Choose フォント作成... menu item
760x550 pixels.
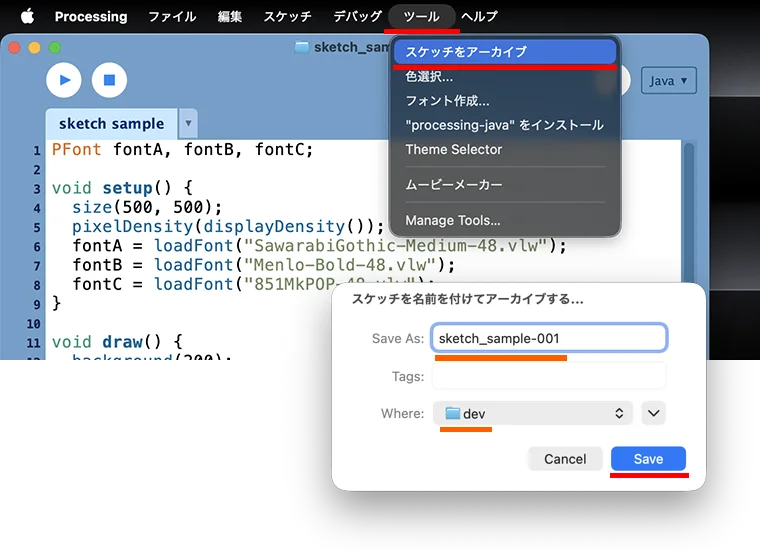[x=505, y=101]
